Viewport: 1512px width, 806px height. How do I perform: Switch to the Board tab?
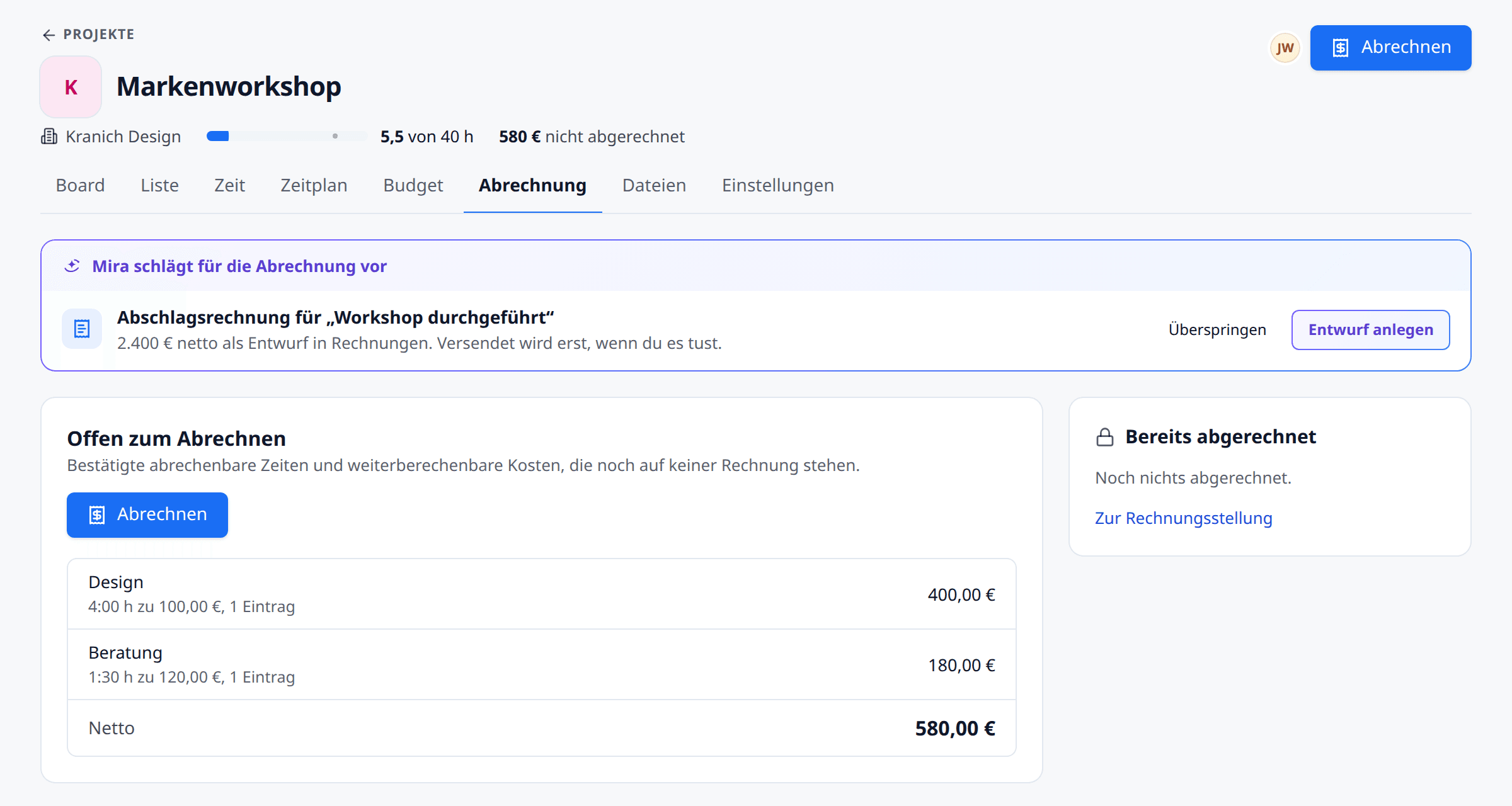pos(80,185)
